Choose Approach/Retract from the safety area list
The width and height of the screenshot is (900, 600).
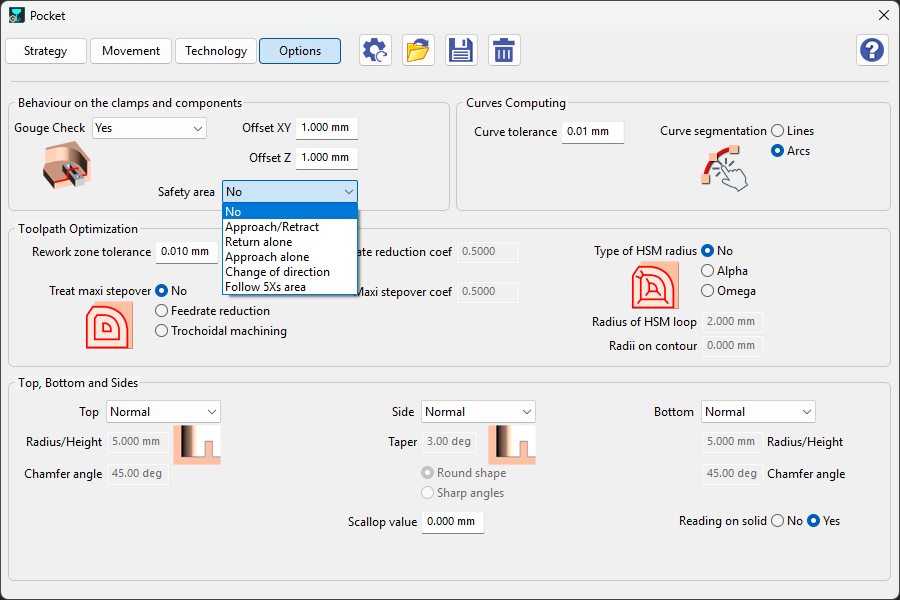point(272,227)
